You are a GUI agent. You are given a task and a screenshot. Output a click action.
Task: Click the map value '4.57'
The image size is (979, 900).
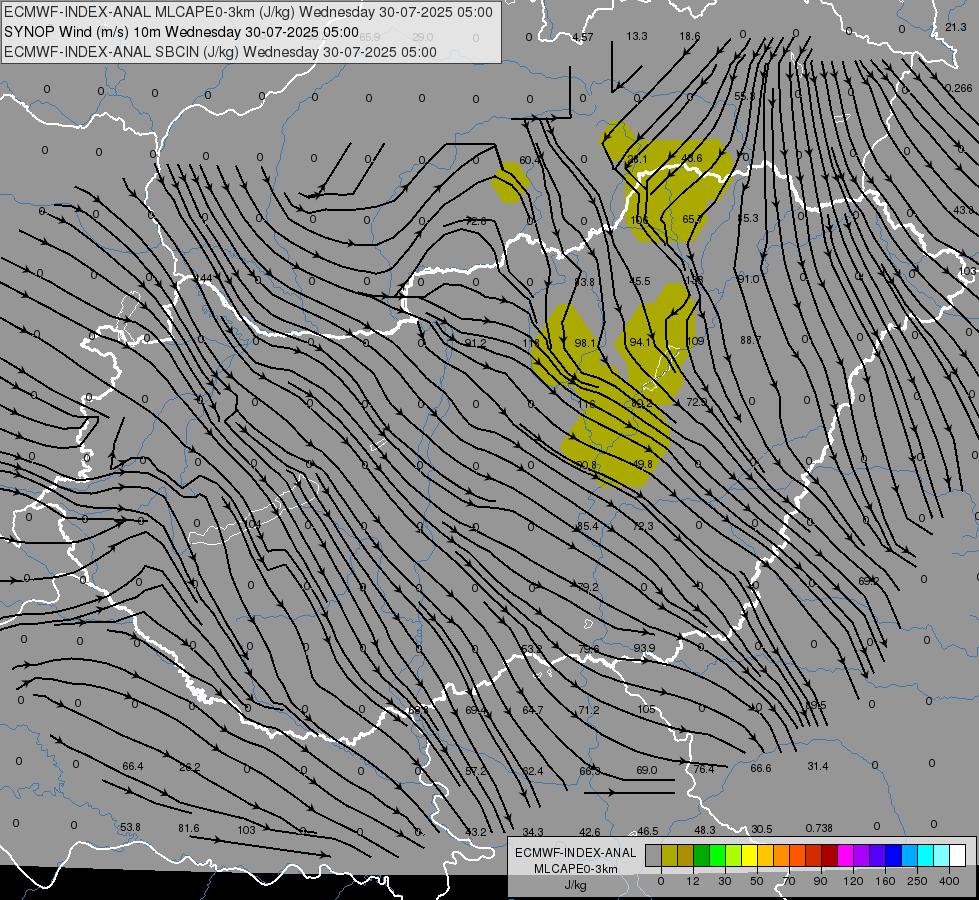(x=583, y=37)
